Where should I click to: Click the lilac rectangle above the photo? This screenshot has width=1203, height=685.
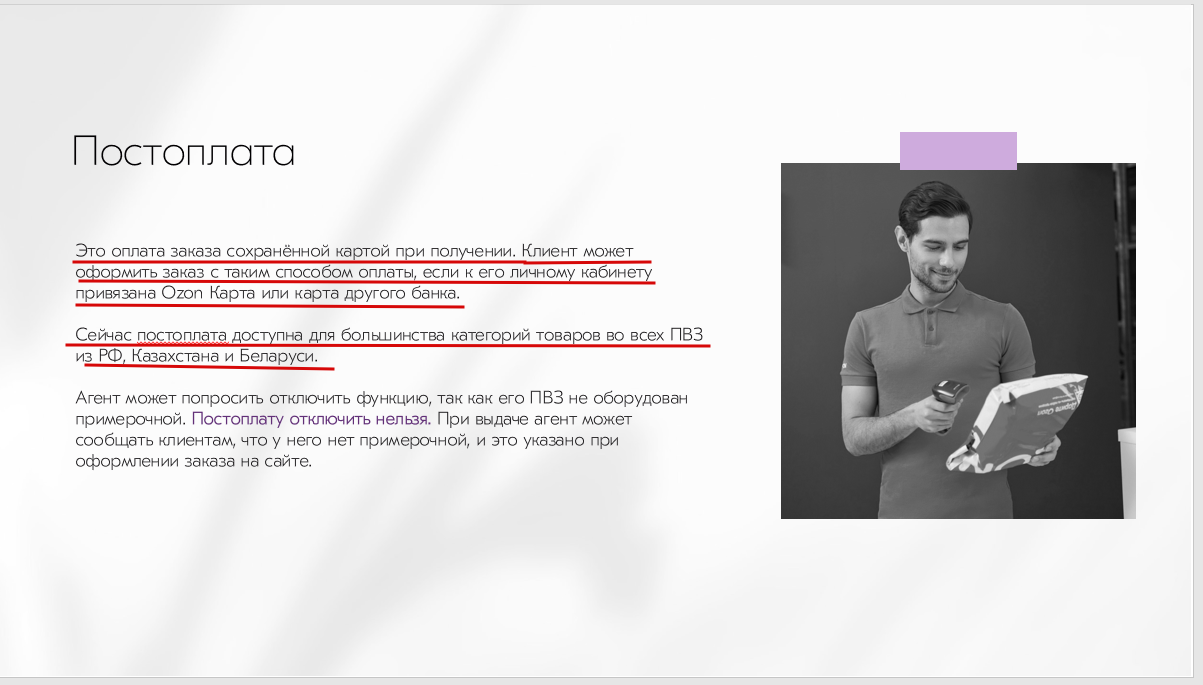[x=958, y=150]
